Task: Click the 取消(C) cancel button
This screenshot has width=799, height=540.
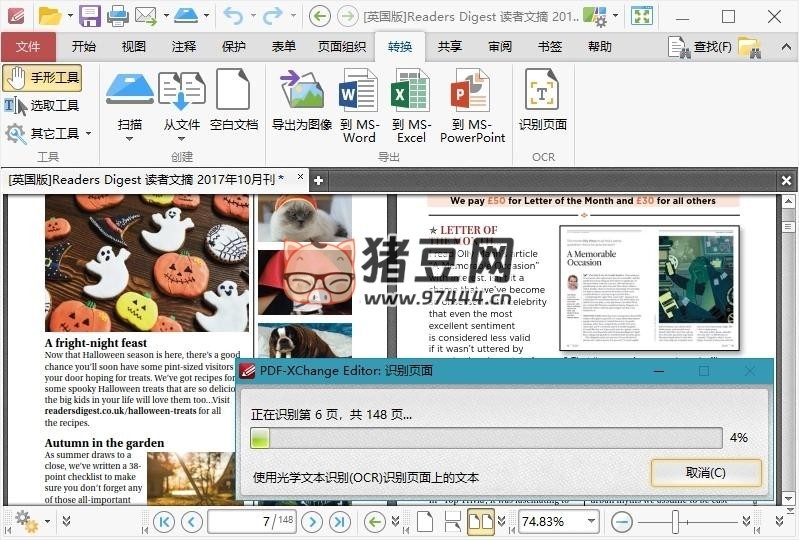Action: tap(706, 472)
